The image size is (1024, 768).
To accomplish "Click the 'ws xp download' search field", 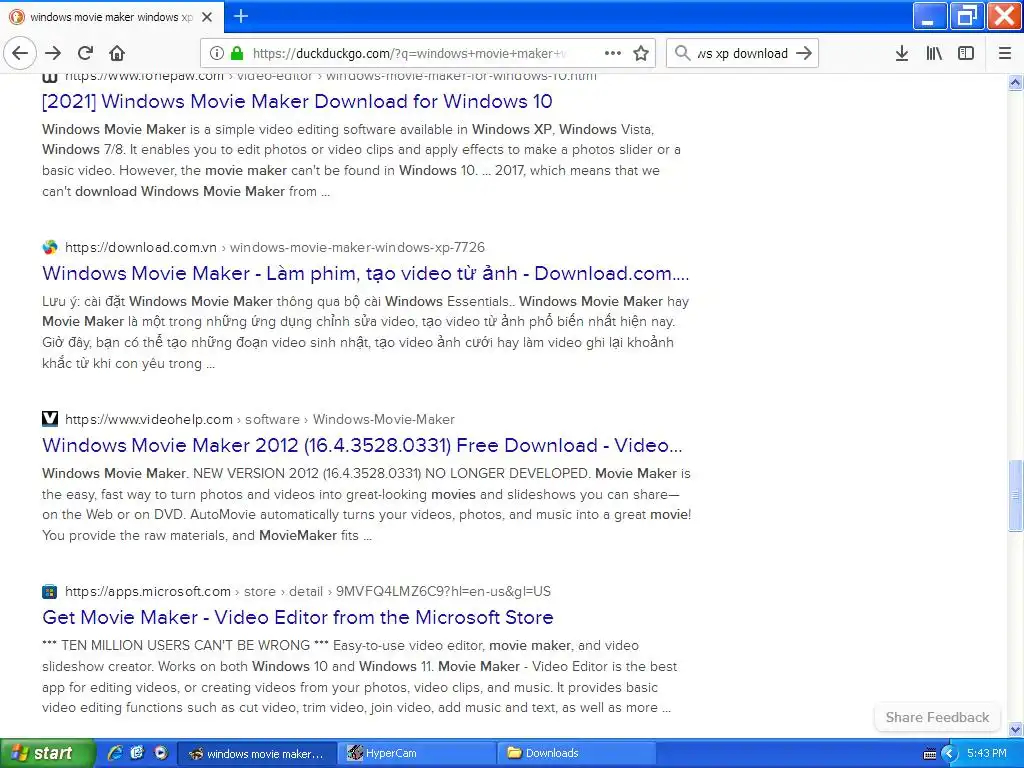I will (743, 53).
